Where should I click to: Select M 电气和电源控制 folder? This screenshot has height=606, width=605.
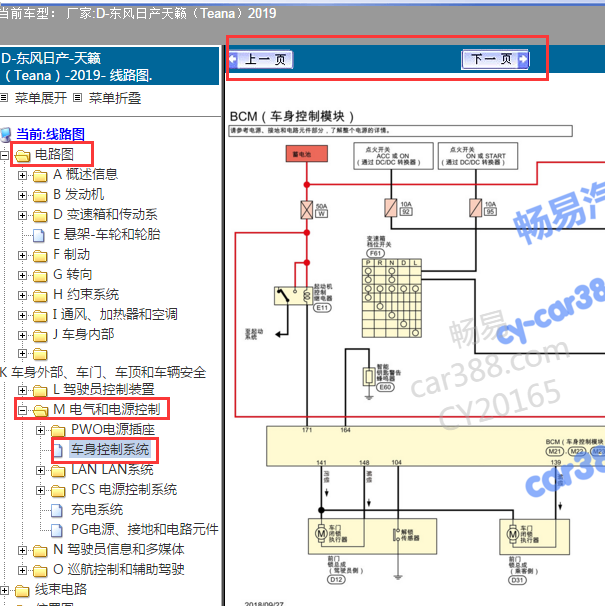(107, 409)
